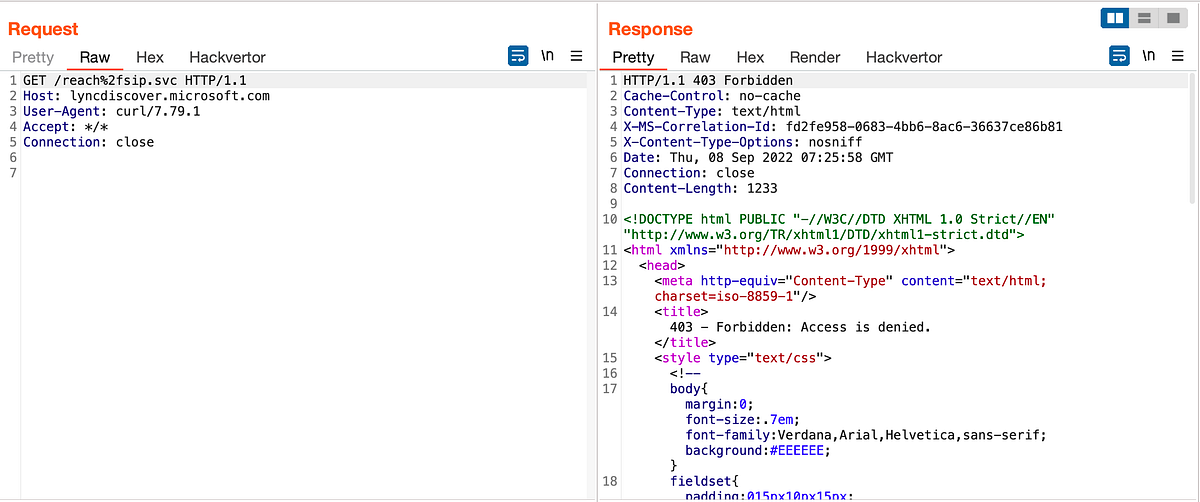Click the Connection: close response header
Image resolution: width=1200 pixels, height=502 pixels.
(689, 173)
